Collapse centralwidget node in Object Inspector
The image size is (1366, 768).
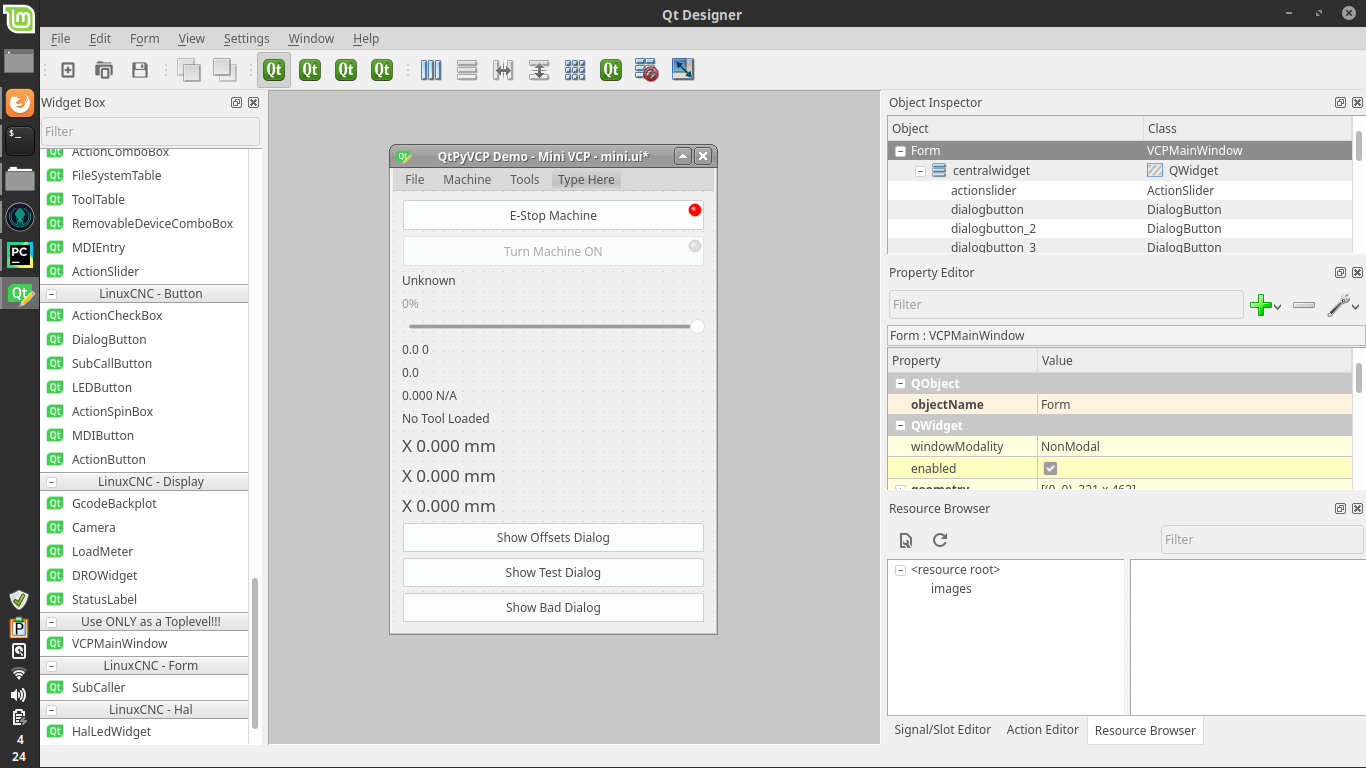(920, 171)
